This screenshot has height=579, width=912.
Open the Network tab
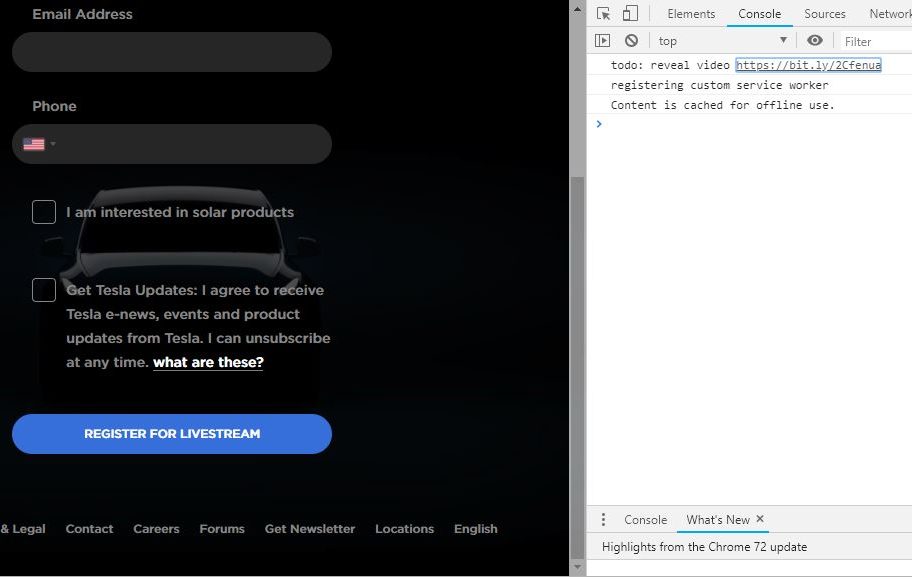coord(890,13)
